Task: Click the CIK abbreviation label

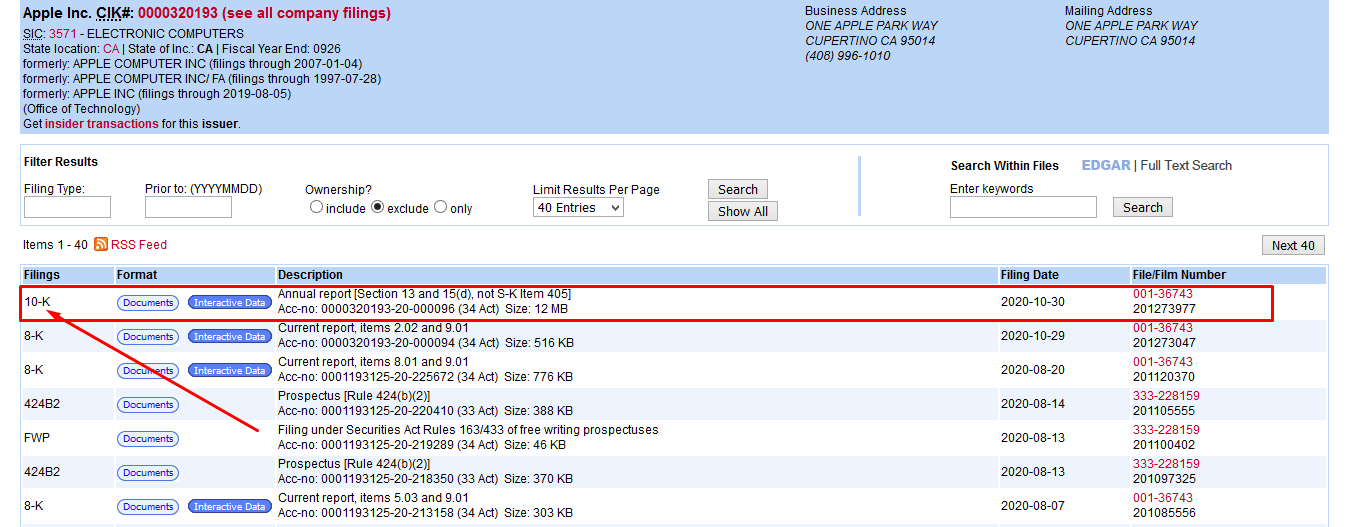Action: coord(110,13)
